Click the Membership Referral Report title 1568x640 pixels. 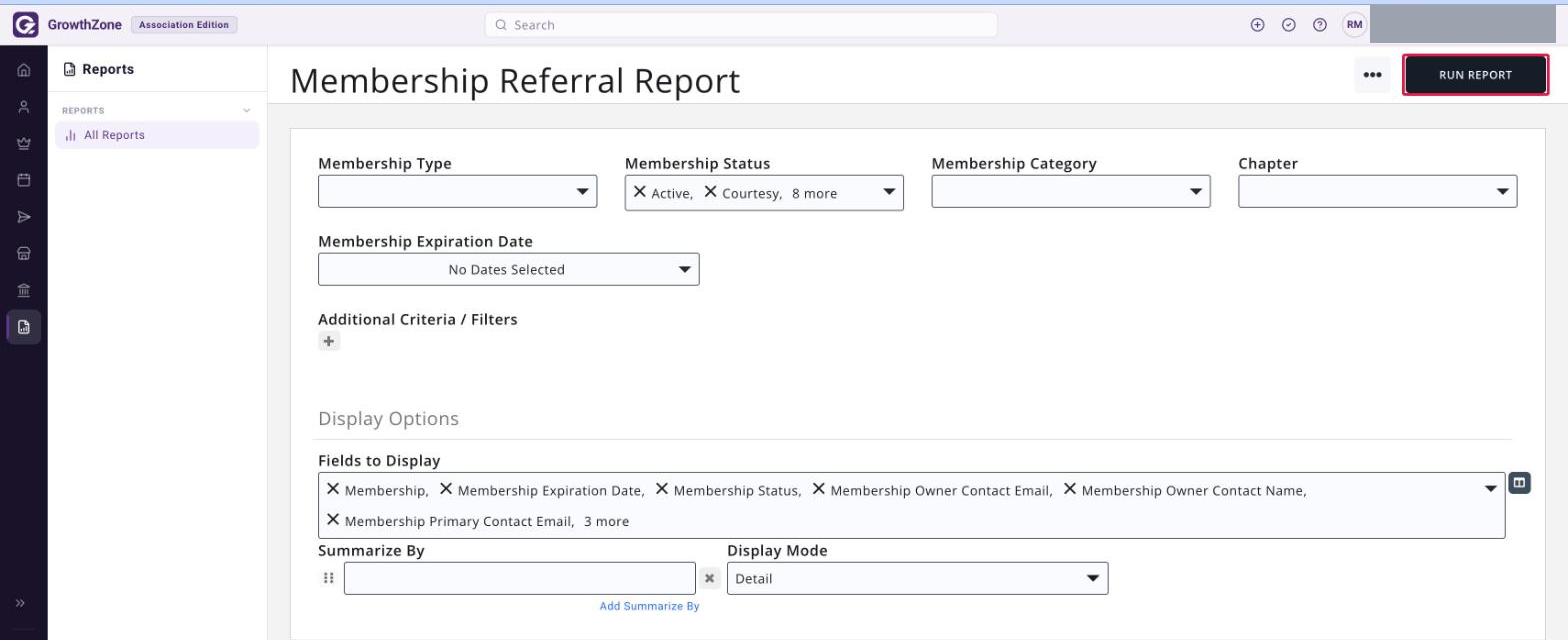(515, 80)
